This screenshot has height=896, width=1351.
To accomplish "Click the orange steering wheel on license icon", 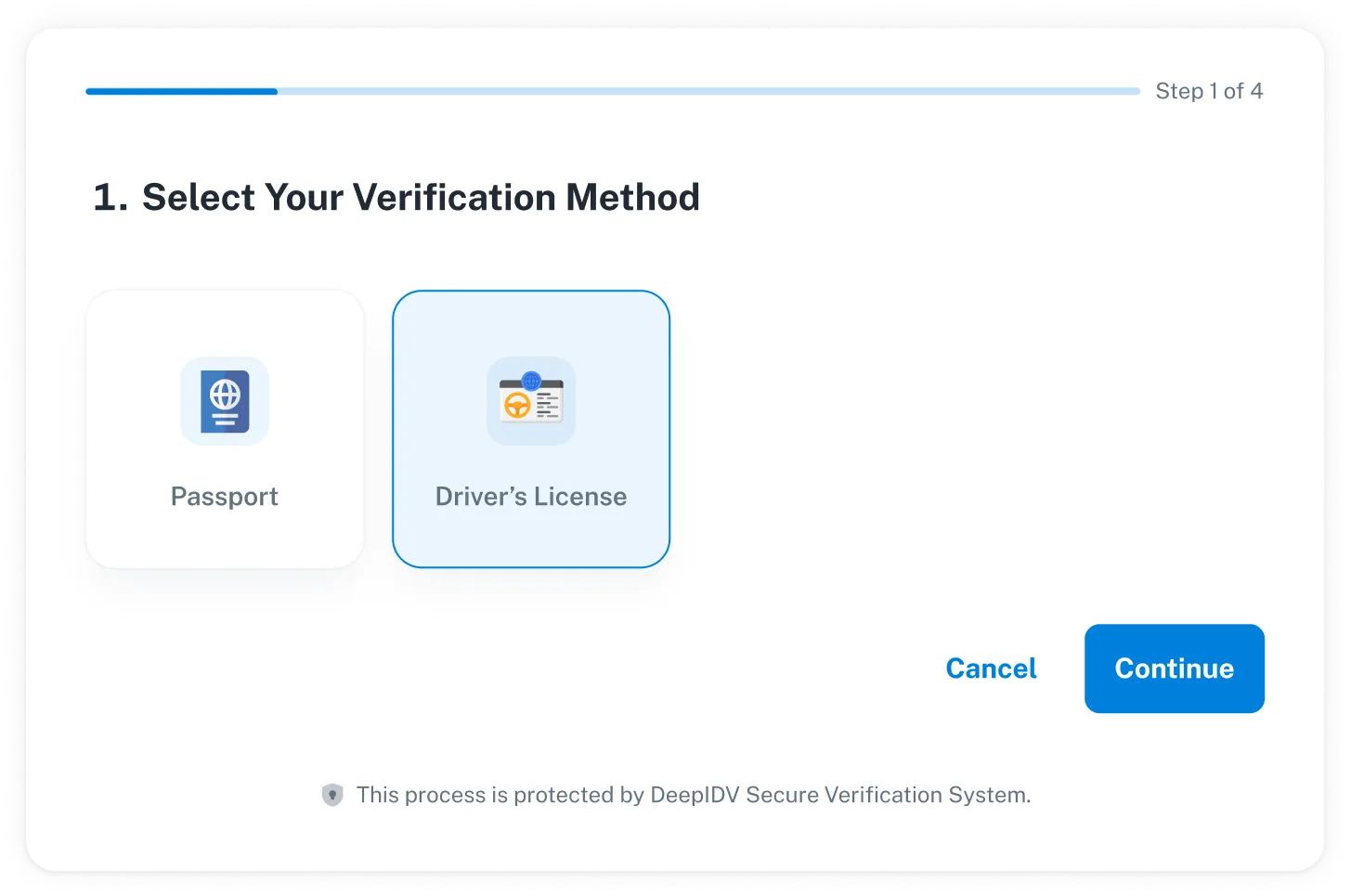I will pyautogui.click(x=517, y=405).
